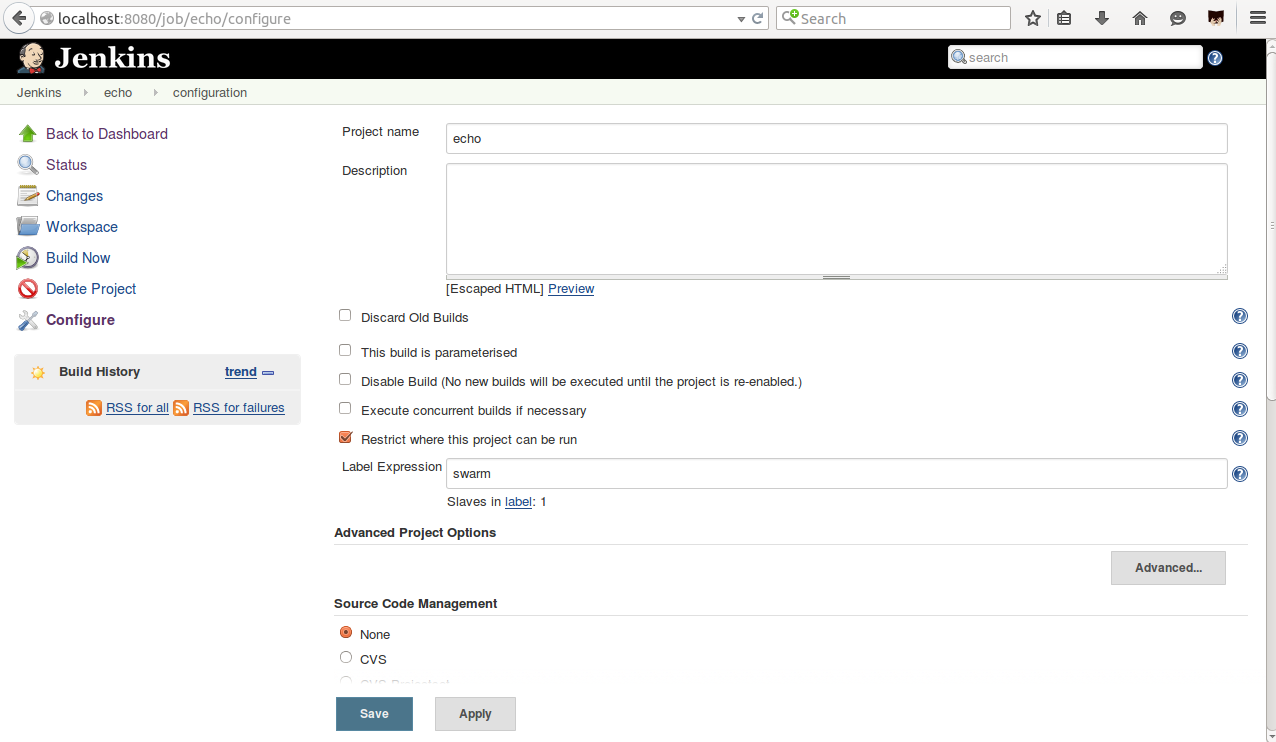The image size is (1276, 742).
Task: Click the Status magnifier icon
Action: (x=28, y=165)
